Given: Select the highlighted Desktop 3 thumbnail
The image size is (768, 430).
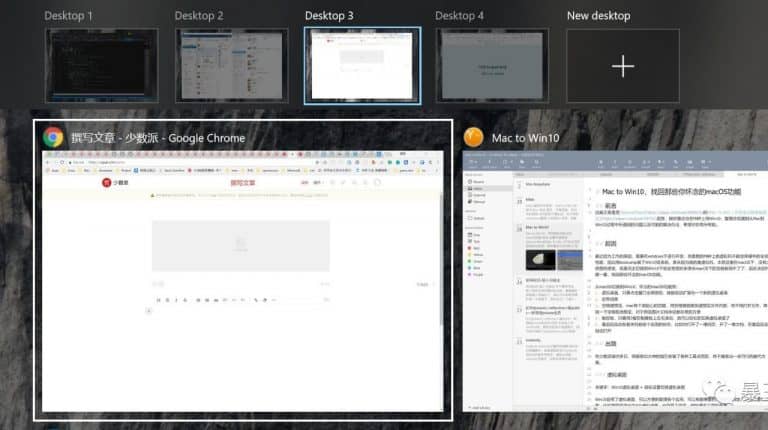Looking at the screenshot, I should pyautogui.click(x=362, y=65).
